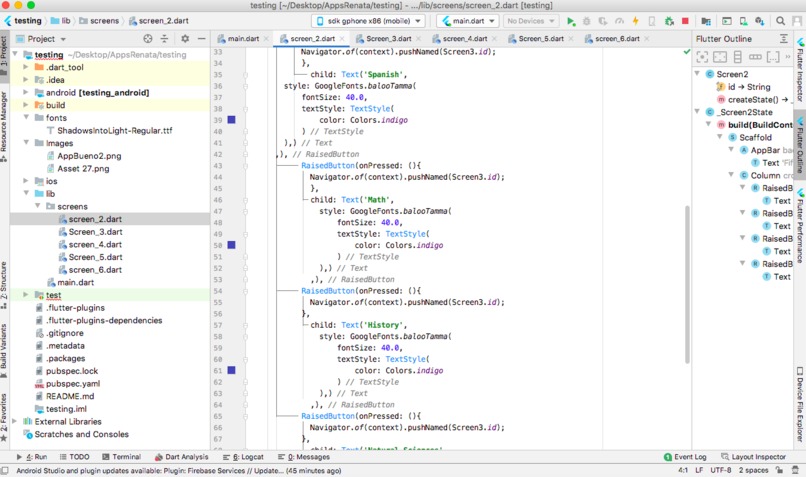Run the app with the green play button
Screen dimensions: 806x477
point(571,21)
